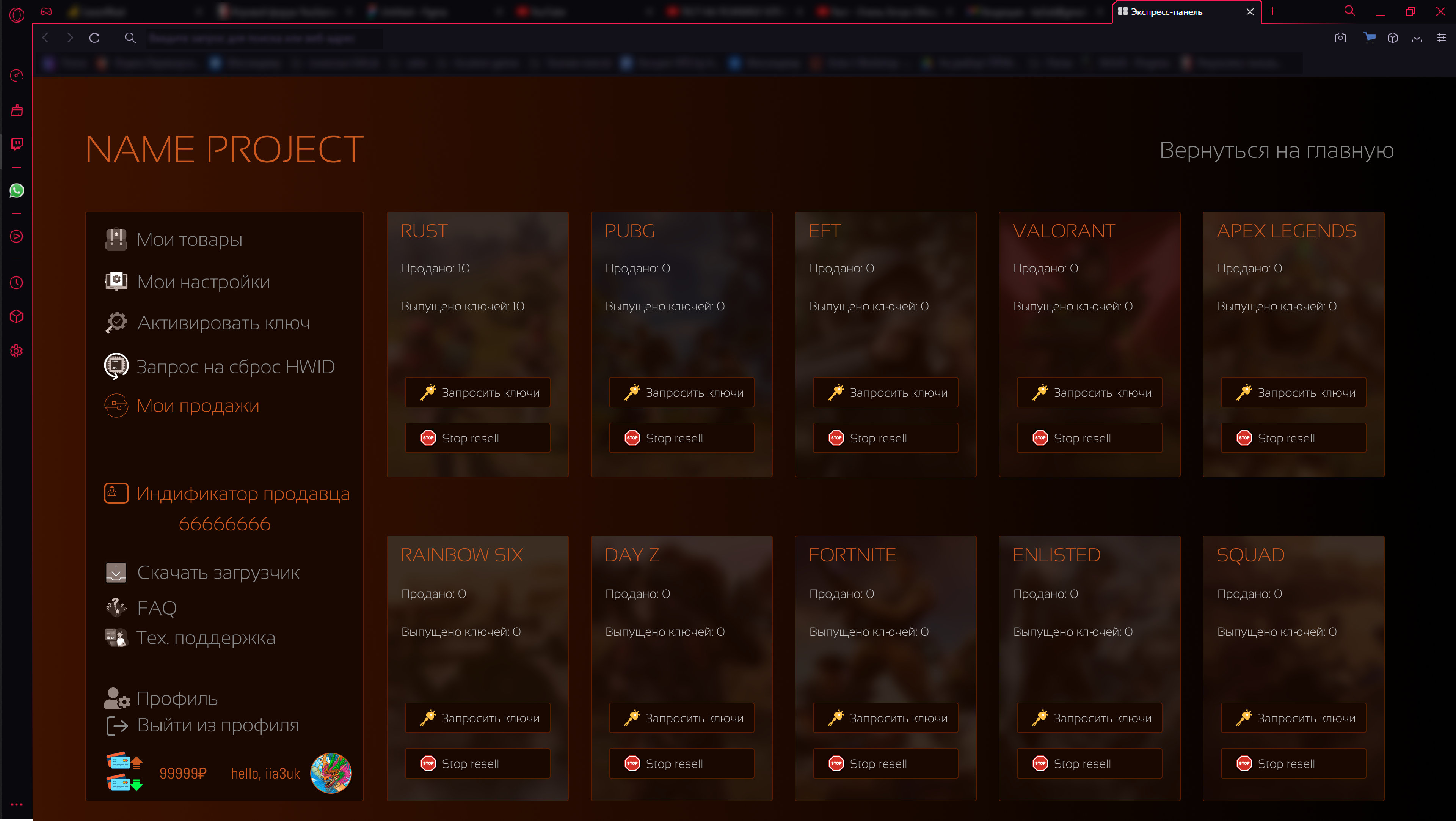Request keys for APEX LEGENDS

point(1294,392)
